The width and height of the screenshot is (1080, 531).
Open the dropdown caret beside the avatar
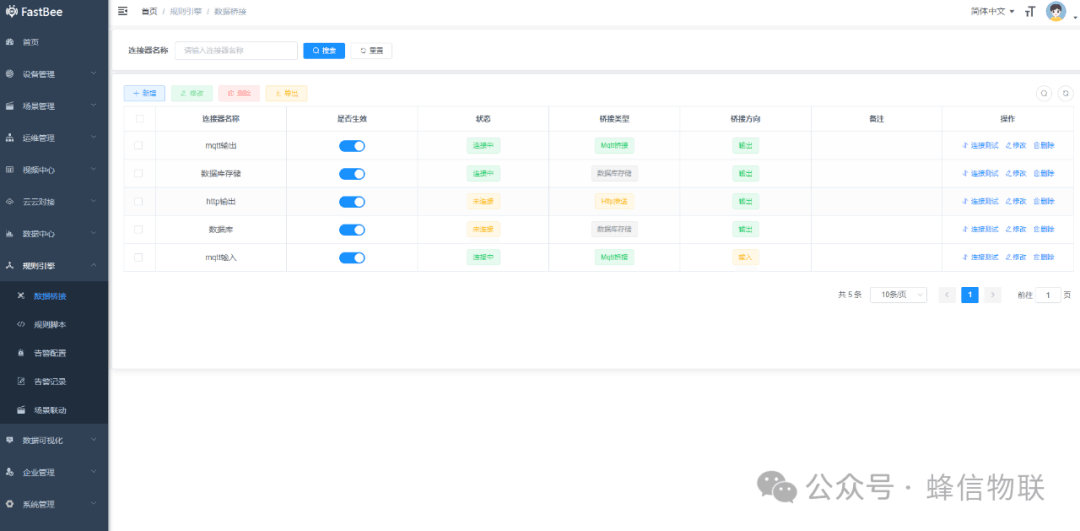coord(1074,17)
